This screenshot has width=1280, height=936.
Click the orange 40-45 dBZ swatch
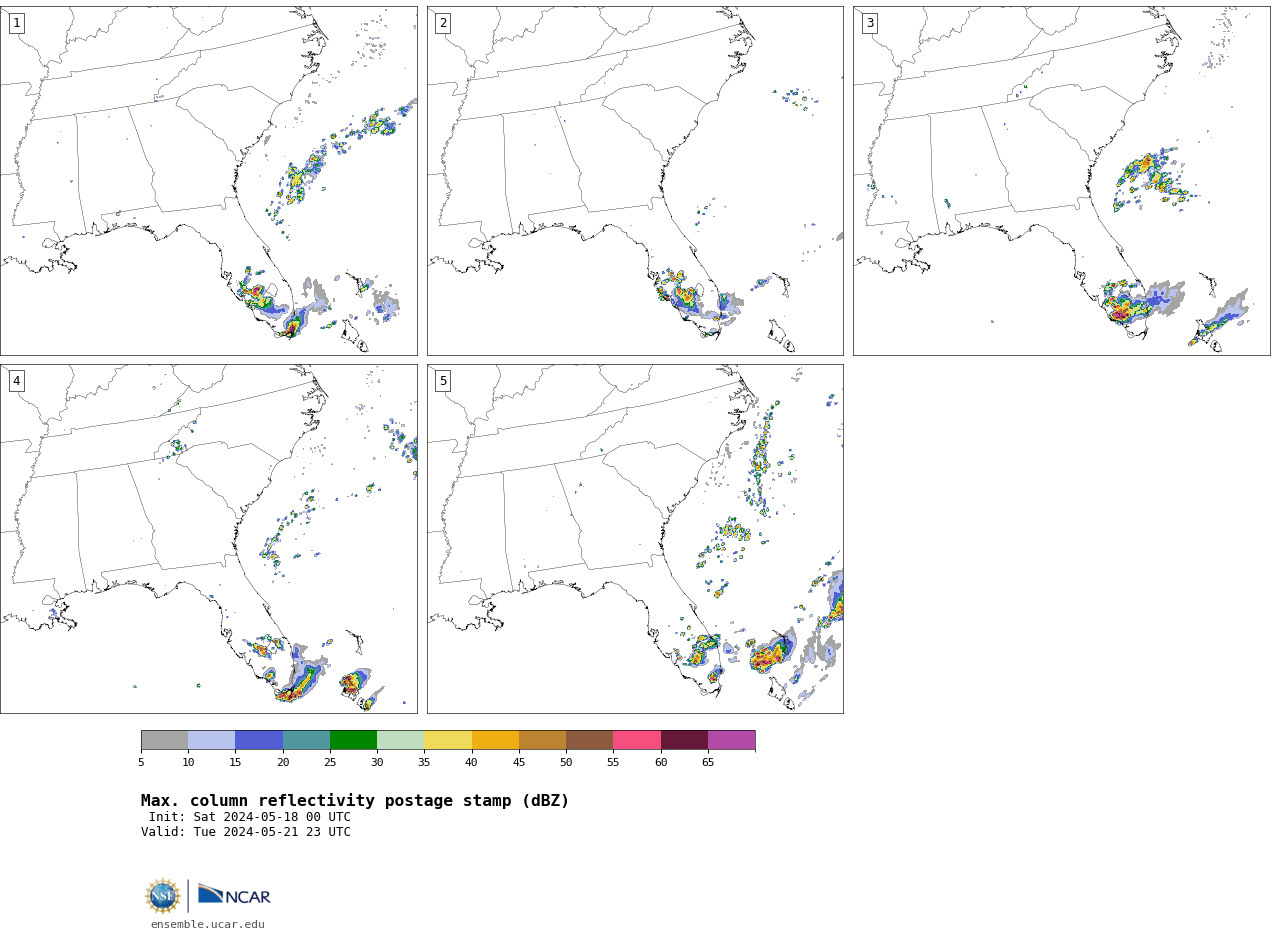coord(495,740)
